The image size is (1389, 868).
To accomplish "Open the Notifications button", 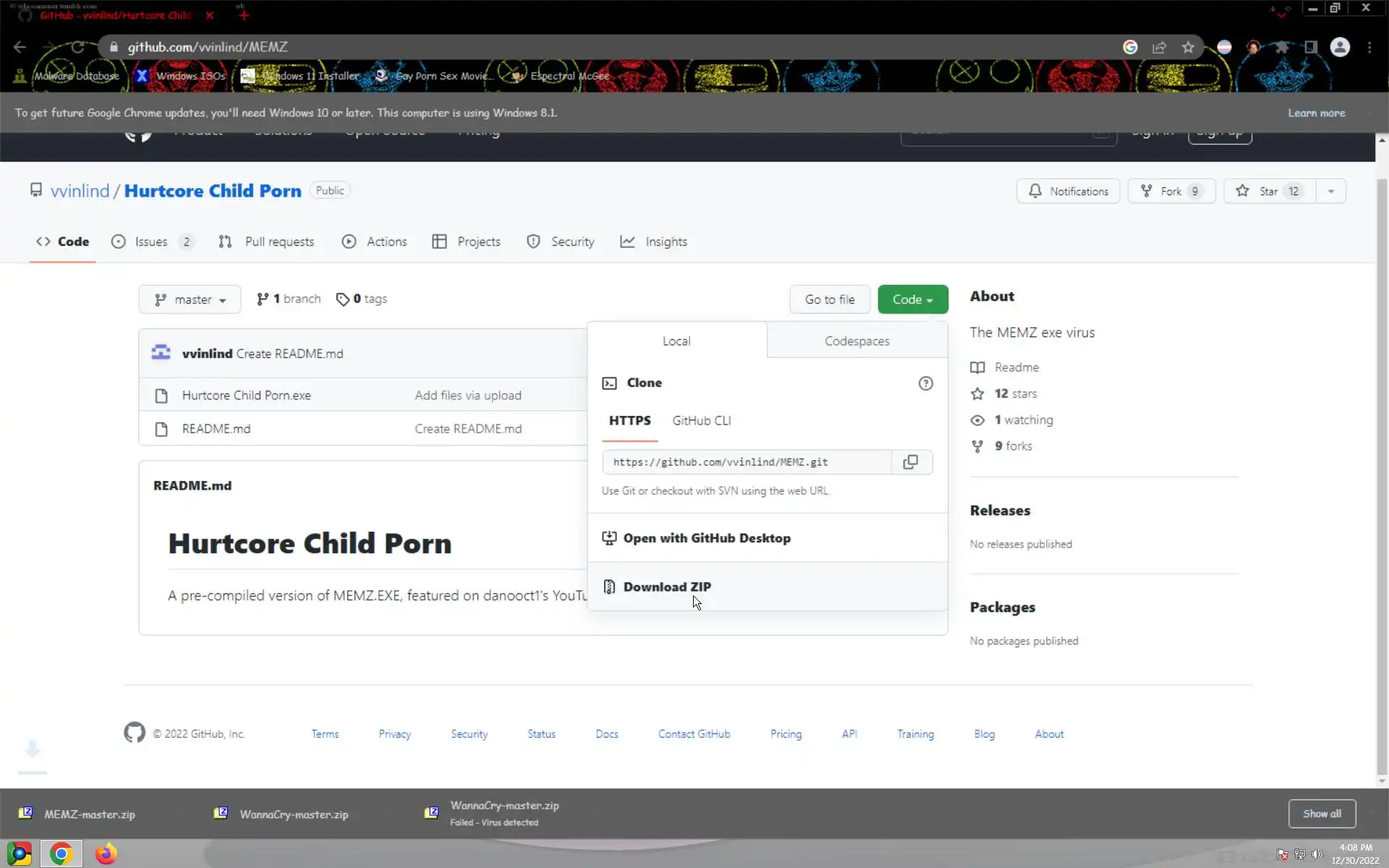I will 1068,191.
